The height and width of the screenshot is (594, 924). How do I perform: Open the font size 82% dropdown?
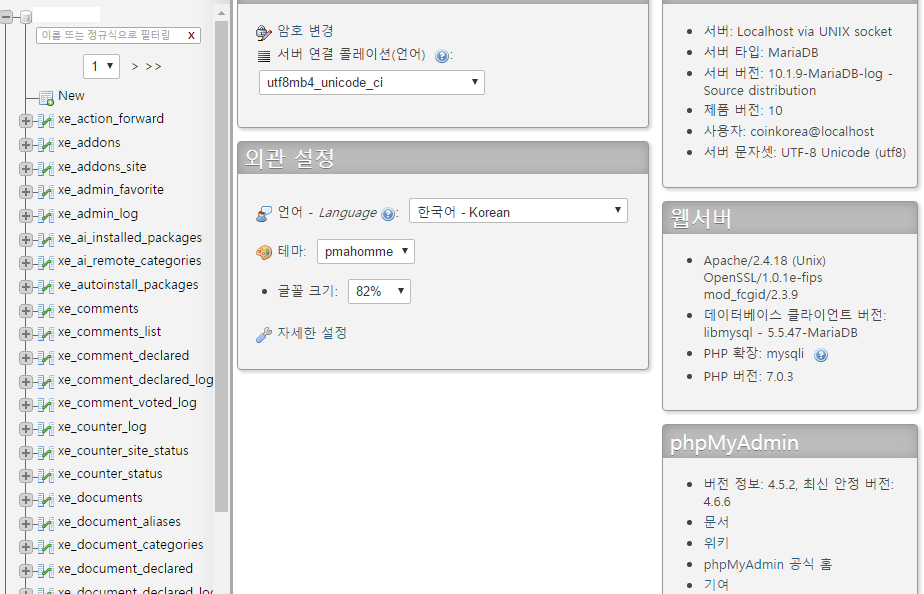coord(379,291)
